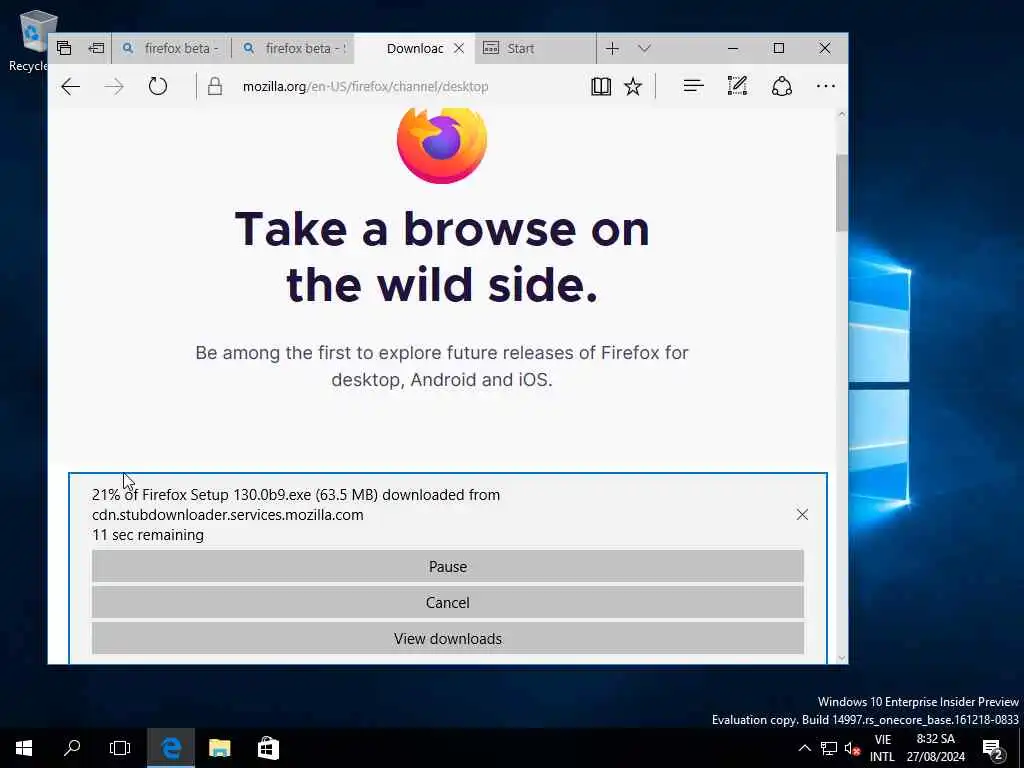Cancel the Firefox Setup download
The width and height of the screenshot is (1024, 768).
pyautogui.click(x=447, y=602)
